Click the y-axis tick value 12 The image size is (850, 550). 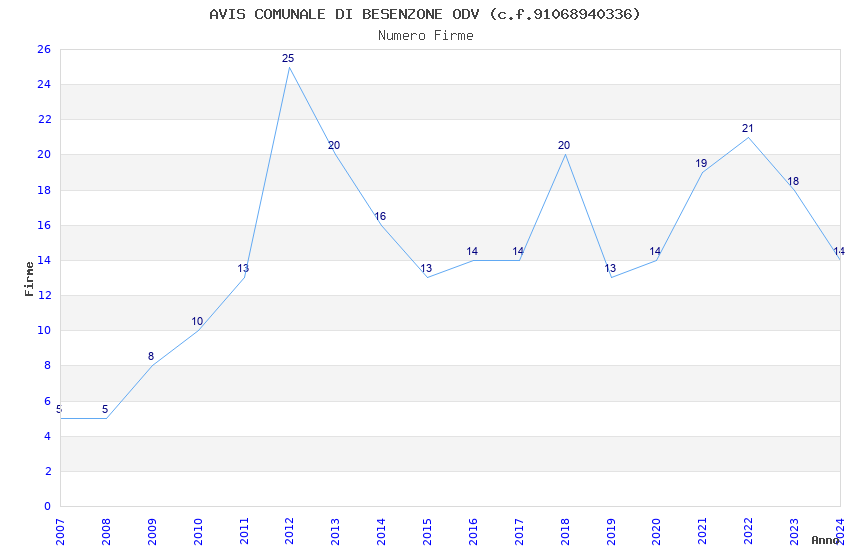tap(44, 296)
